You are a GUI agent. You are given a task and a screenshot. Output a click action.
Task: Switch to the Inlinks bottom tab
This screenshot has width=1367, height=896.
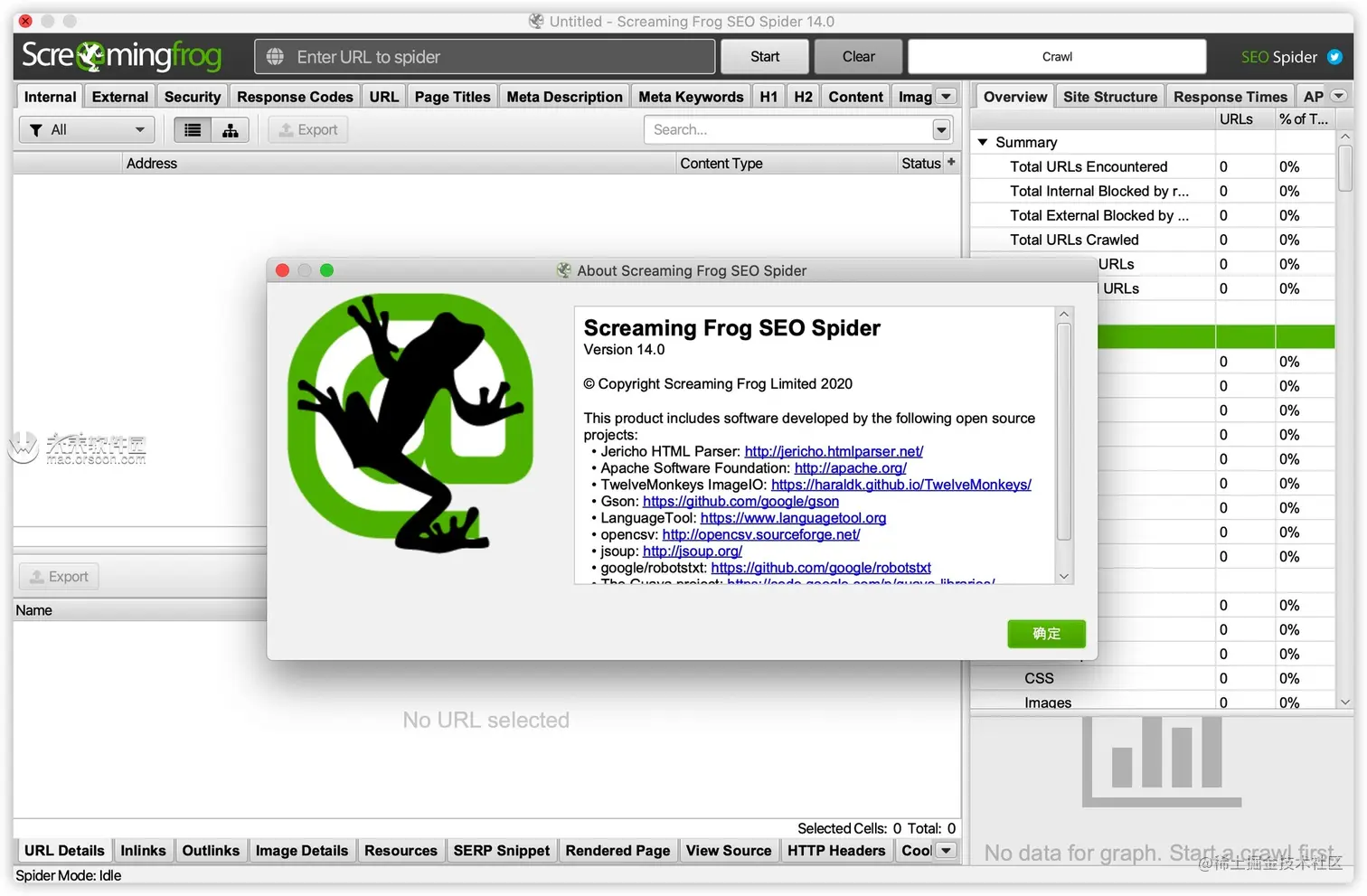pos(143,850)
